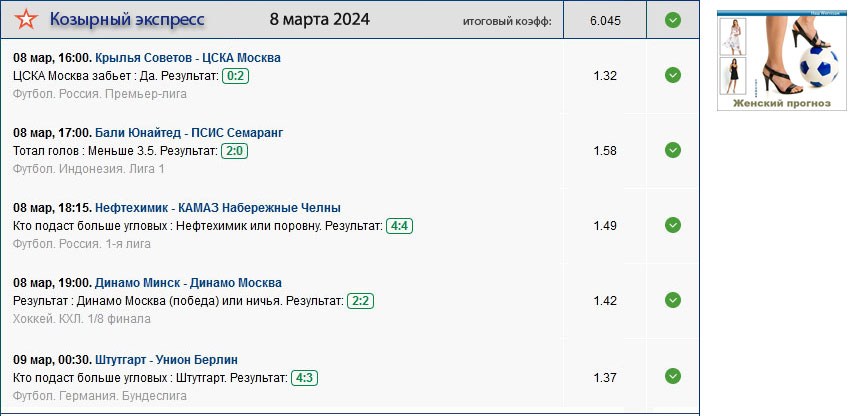Open Динамо Минск - Динамо Москва match
The width and height of the screenshot is (864, 416).
[x=188, y=283]
